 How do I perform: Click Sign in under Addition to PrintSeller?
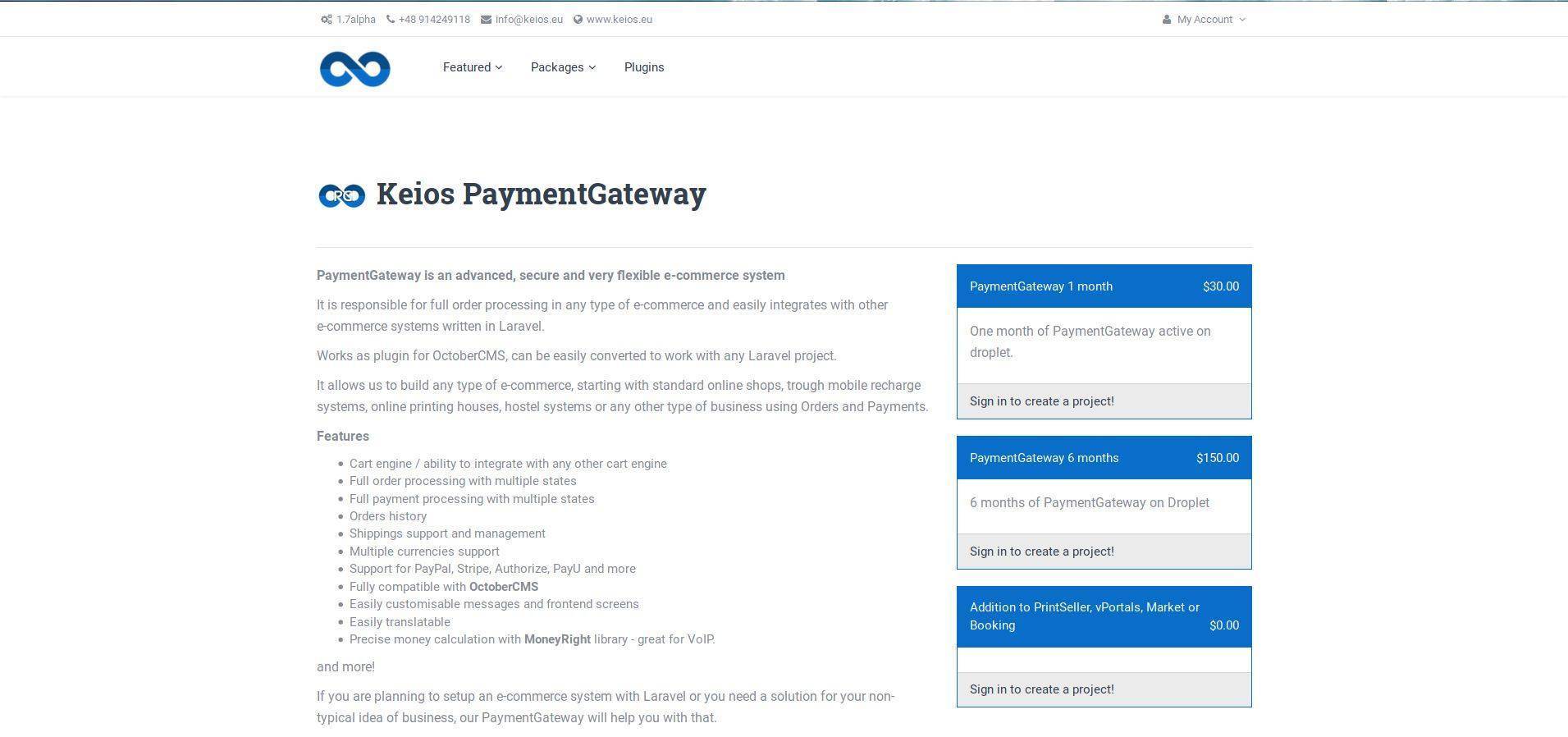[x=1041, y=689]
